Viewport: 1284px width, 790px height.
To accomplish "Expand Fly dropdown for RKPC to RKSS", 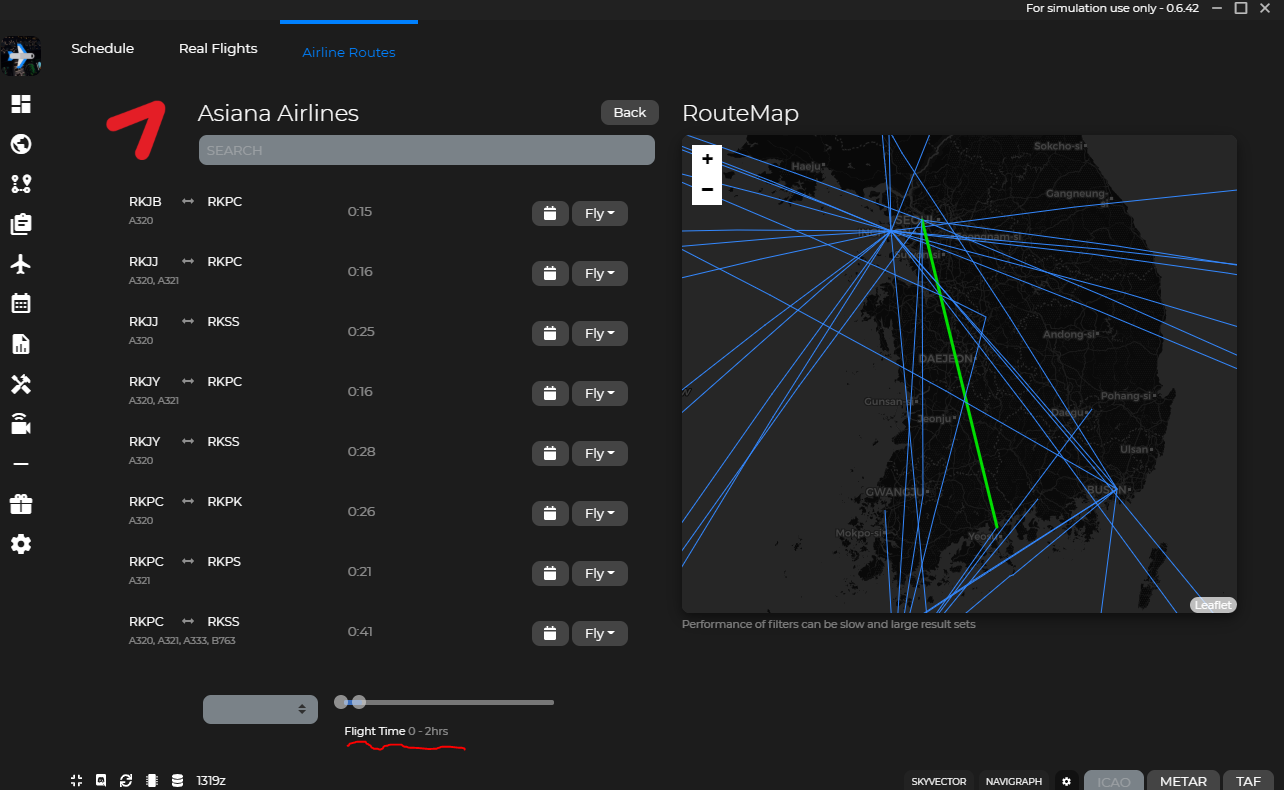I will coord(600,633).
